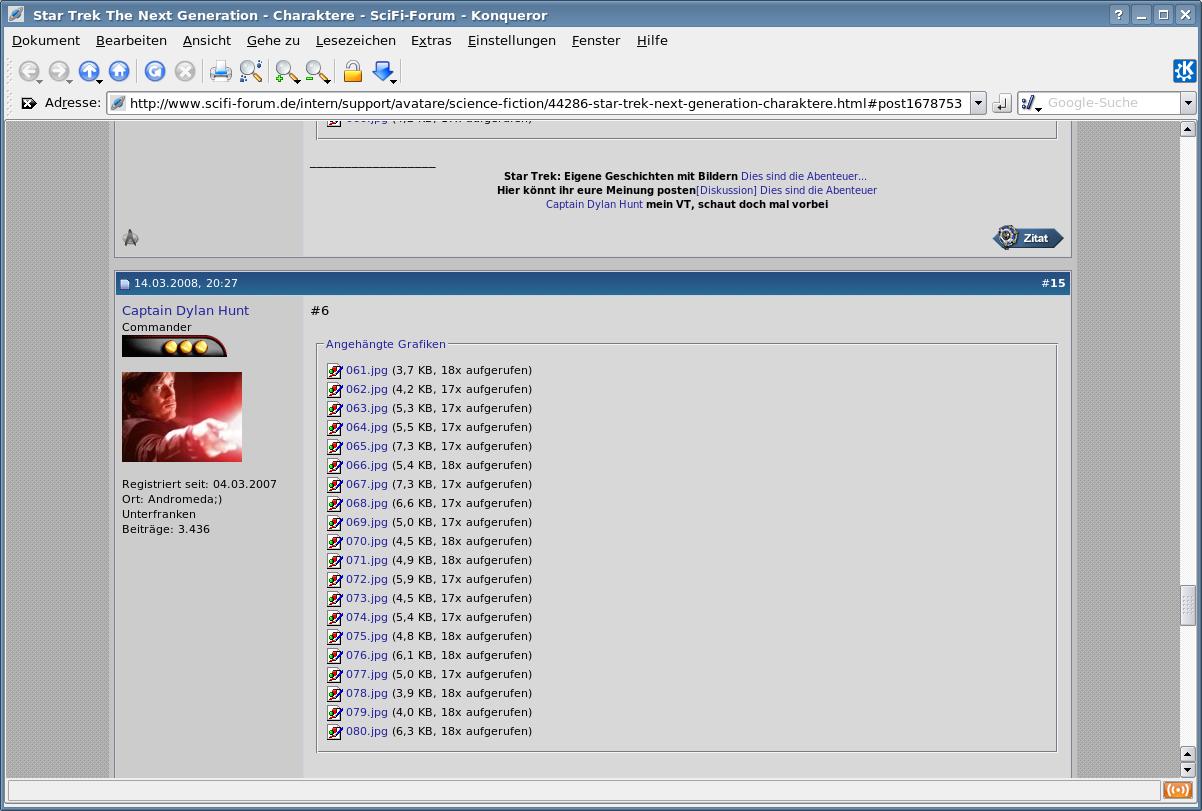Image resolution: width=1202 pixels, height=811 pixels.
Task: Click the Up one level navigation icon
Action: 89,71
